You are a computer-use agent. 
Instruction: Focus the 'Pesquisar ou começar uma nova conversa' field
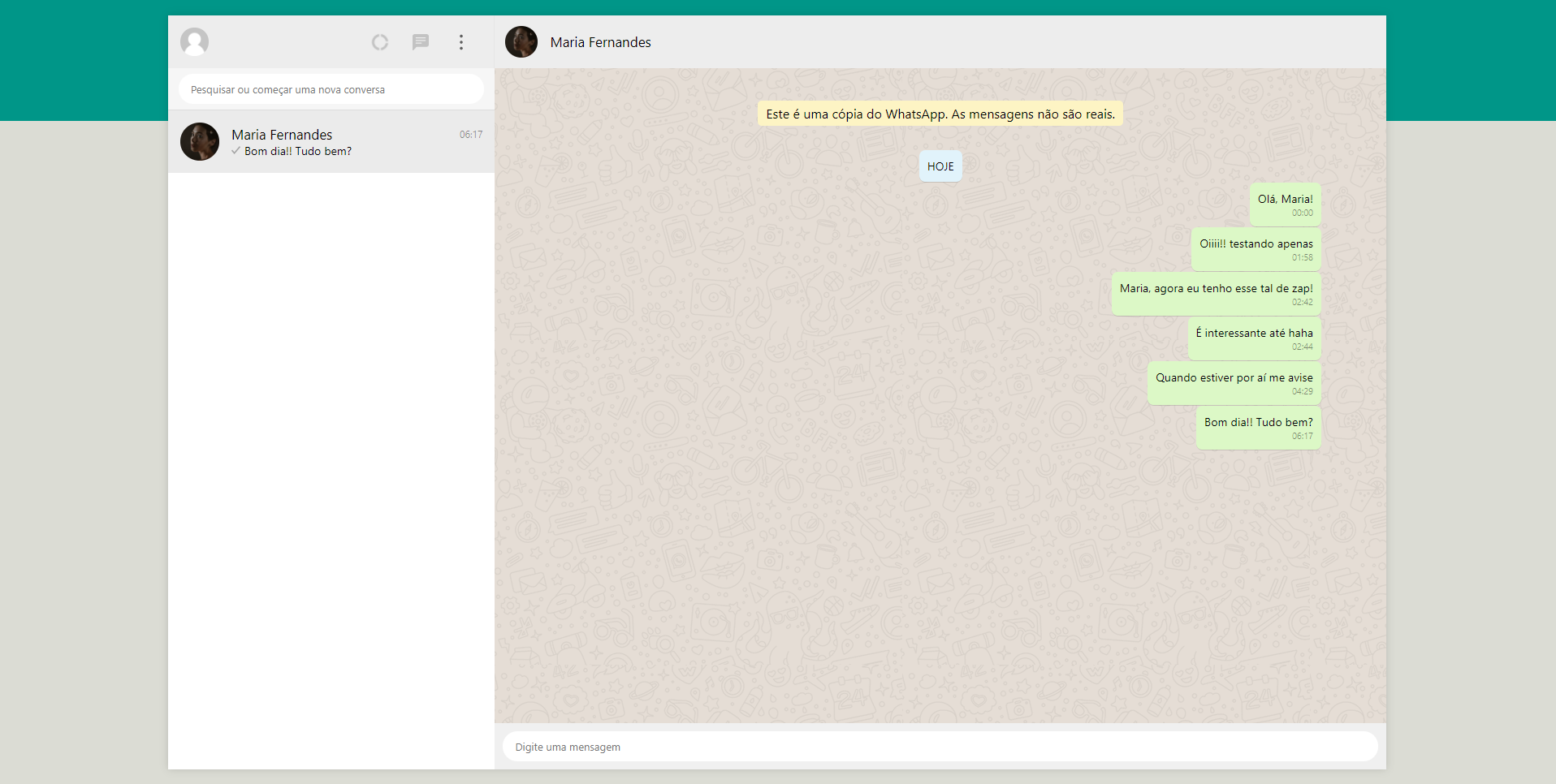pyautogui.click(x=330, y=89)
